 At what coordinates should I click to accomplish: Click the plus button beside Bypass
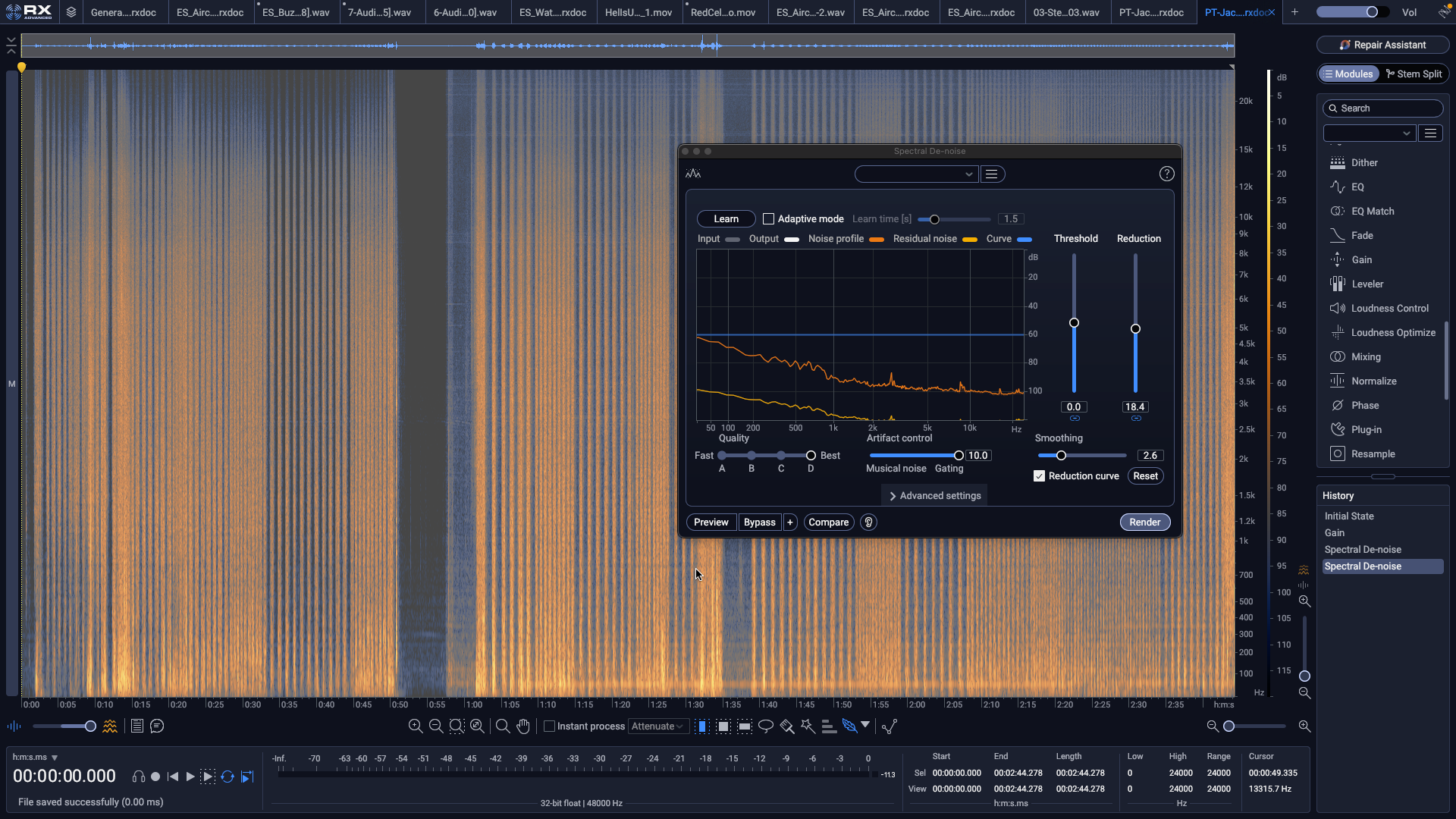789,522
